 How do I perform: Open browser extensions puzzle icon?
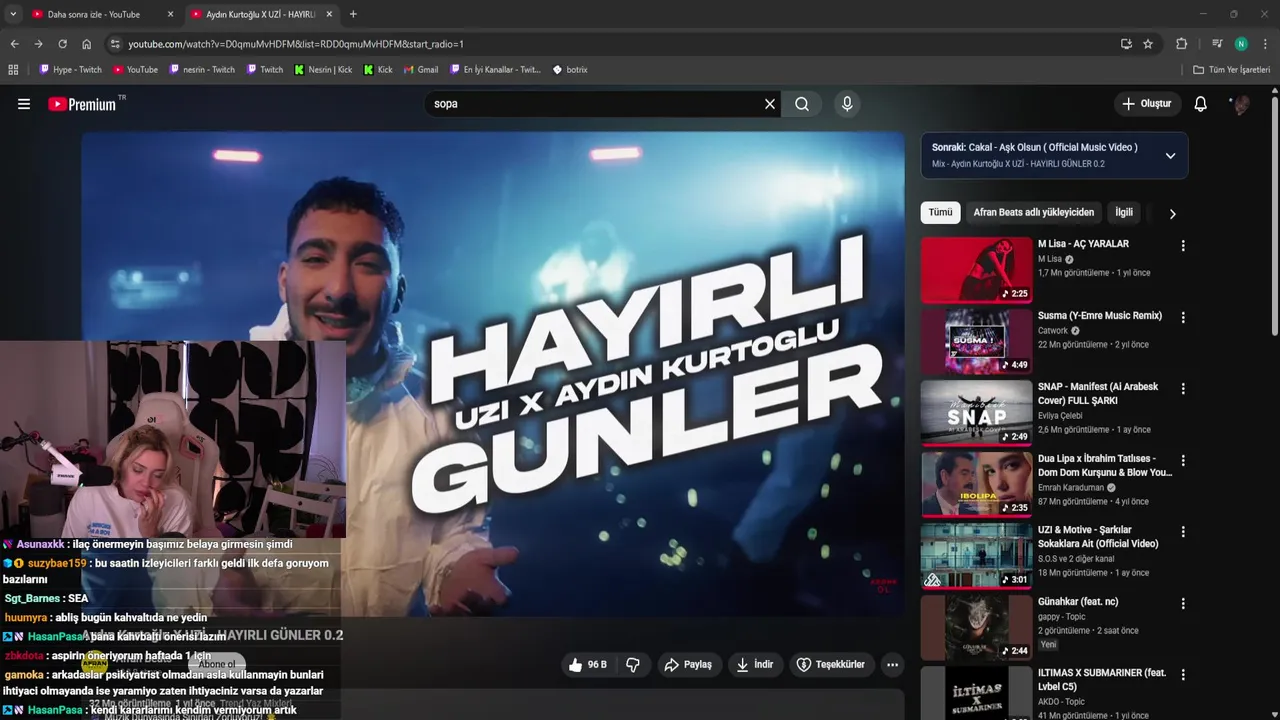coord(1181,44)
